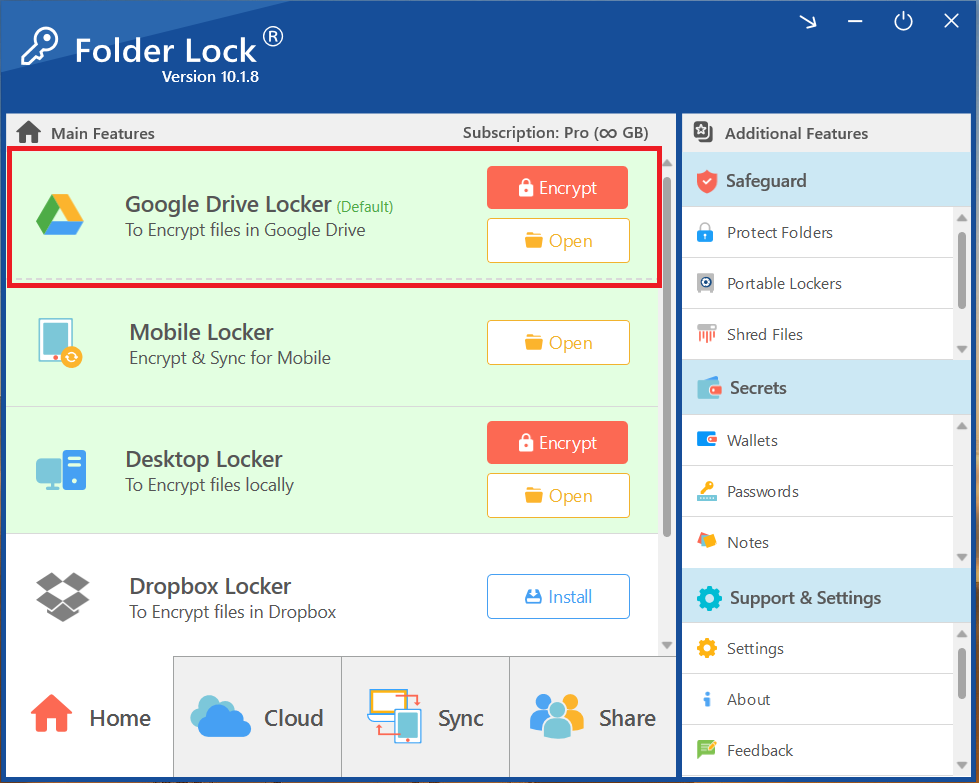Image resolution: width=979 pixels, height=783 pixels.
Task: Select Wallets label
Action: (x=752, y=441)
